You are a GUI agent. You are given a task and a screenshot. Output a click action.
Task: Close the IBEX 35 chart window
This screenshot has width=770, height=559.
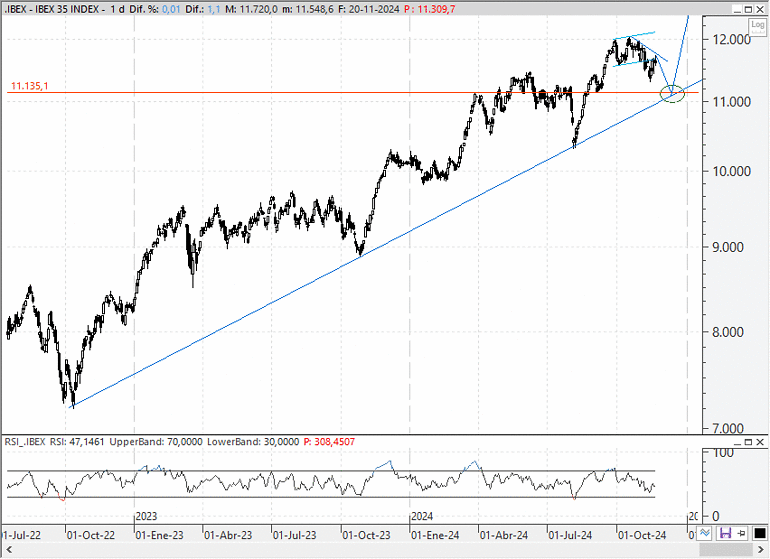pos(760,9)
